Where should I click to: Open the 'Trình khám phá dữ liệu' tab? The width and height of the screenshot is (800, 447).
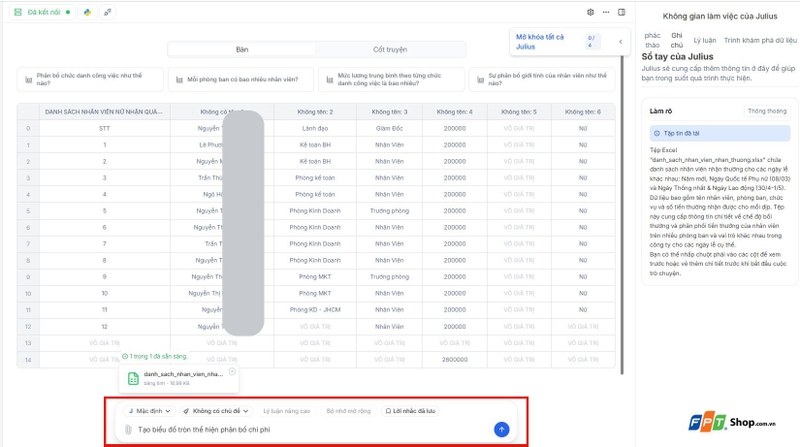(x=760, y=40)
